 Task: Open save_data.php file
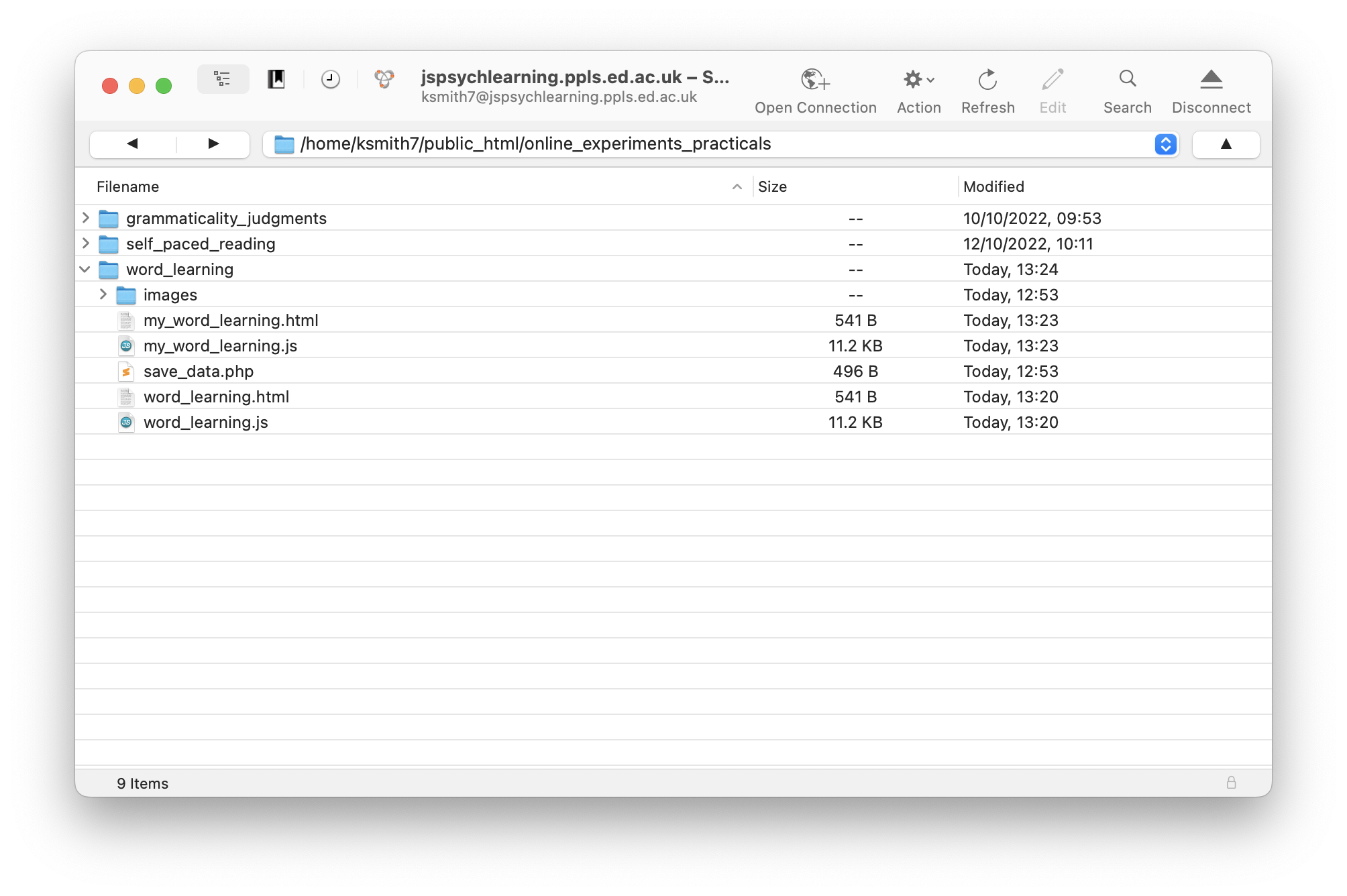pyautogui.click(x=199, y=371)
